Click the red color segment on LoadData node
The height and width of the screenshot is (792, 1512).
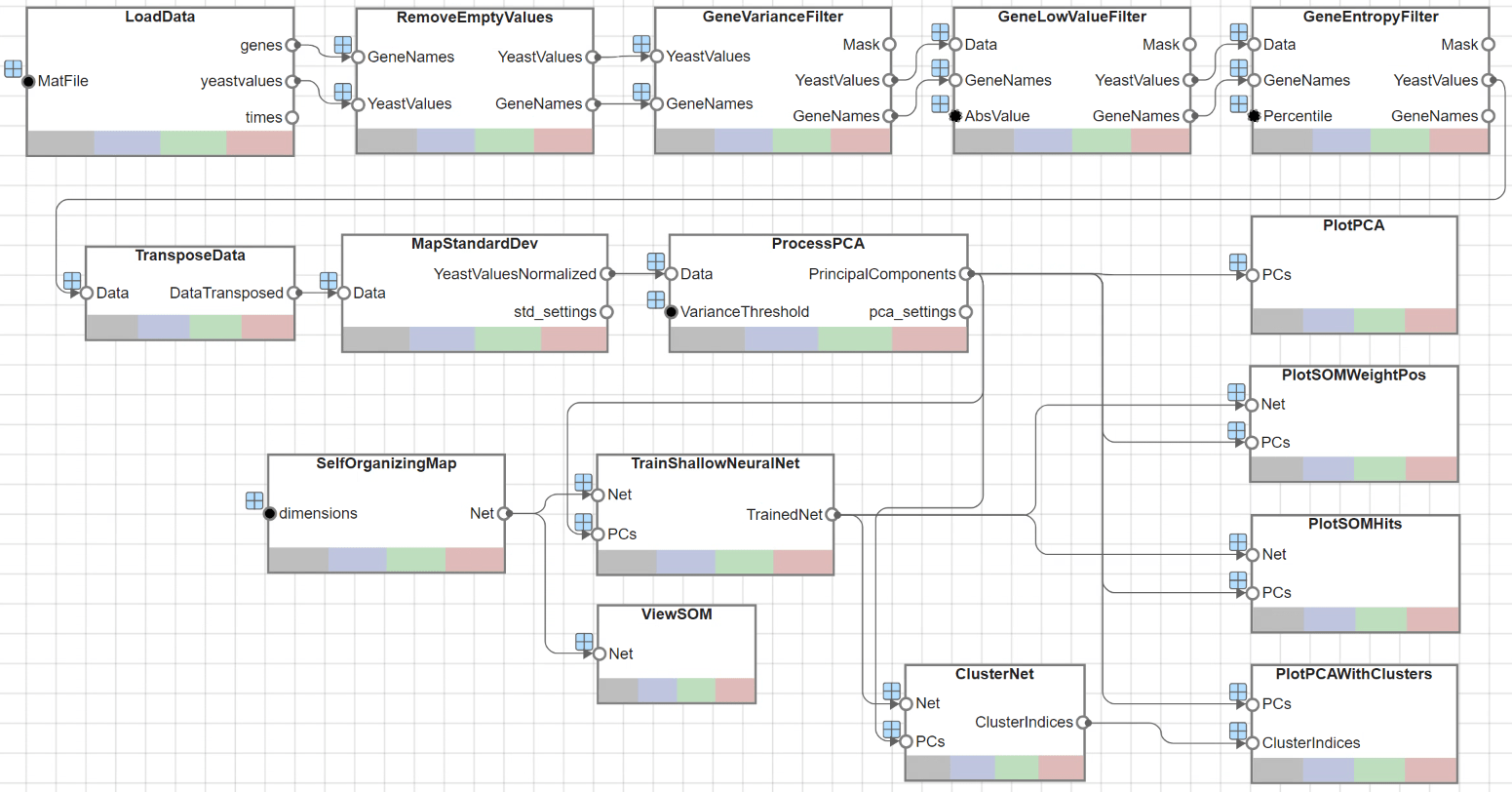[x=259, y=143]
